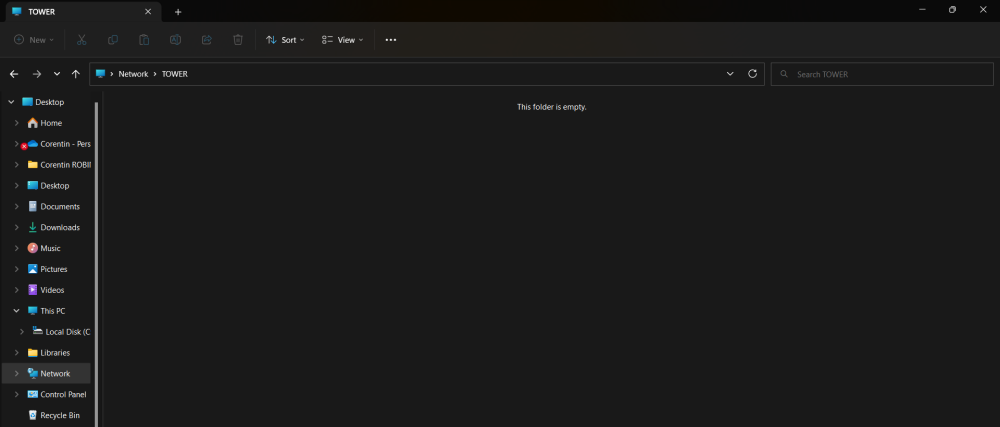Expand address bar history dropdown
Screen dimensions: 1000x427
(x=730, y=74)
